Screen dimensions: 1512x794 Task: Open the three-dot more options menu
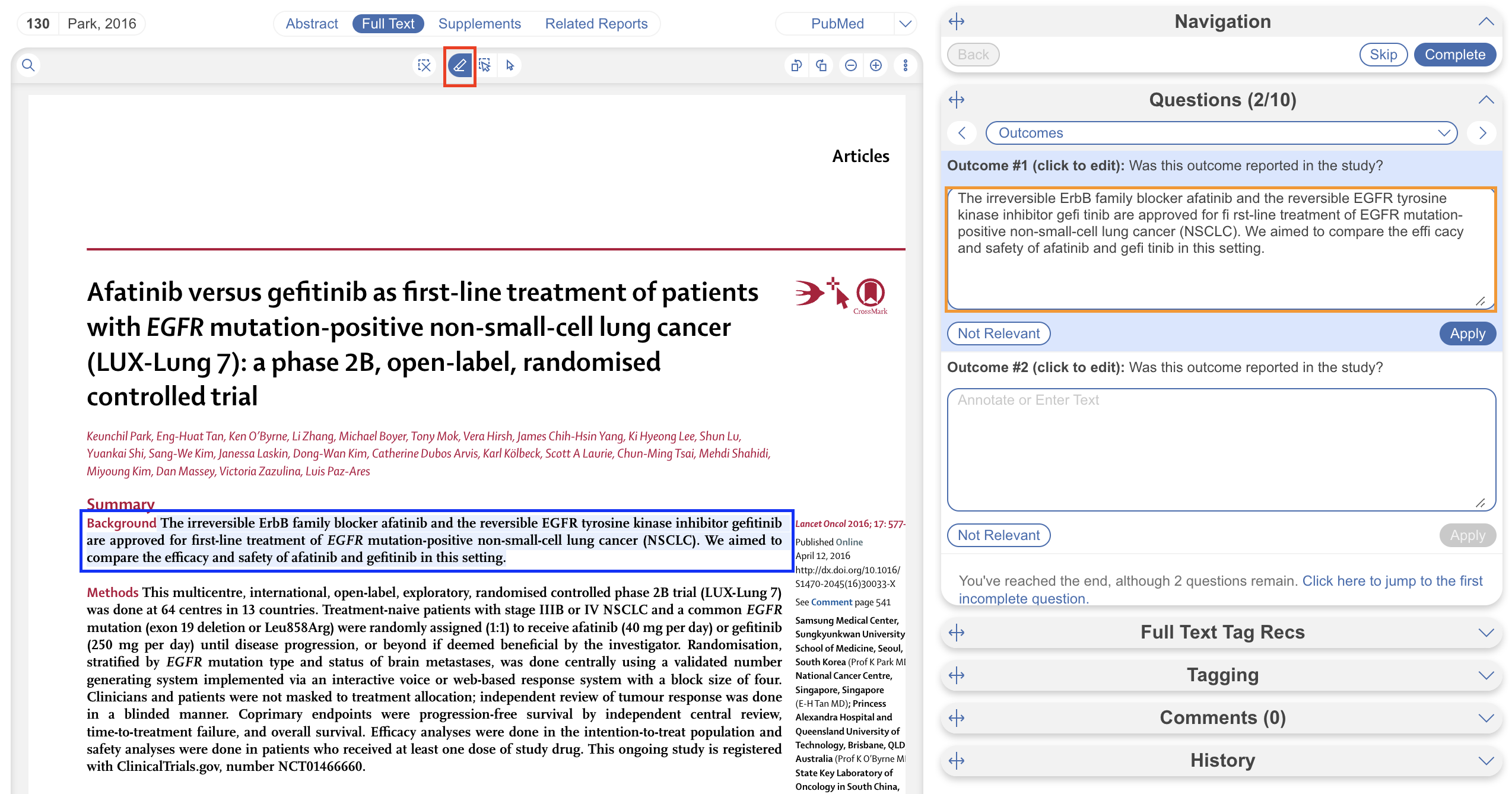[905, 65]
